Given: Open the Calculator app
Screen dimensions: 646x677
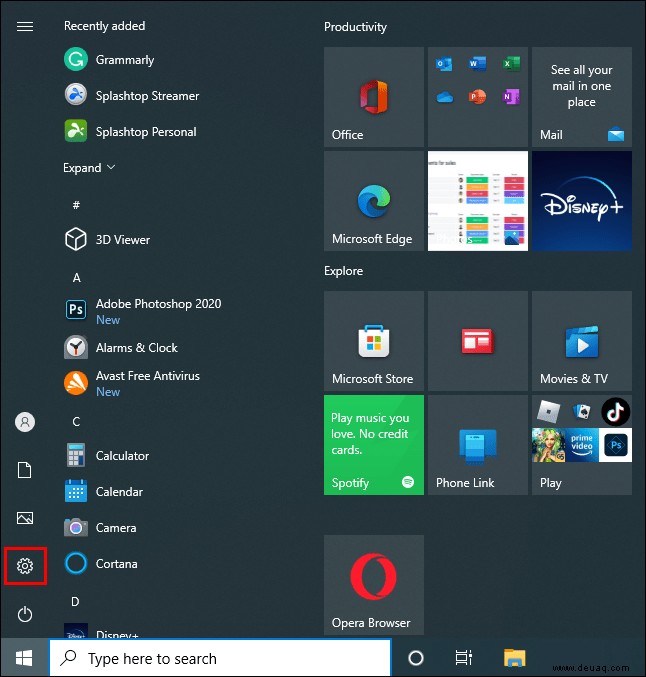Looking at the screenshot, I should 107,455.
